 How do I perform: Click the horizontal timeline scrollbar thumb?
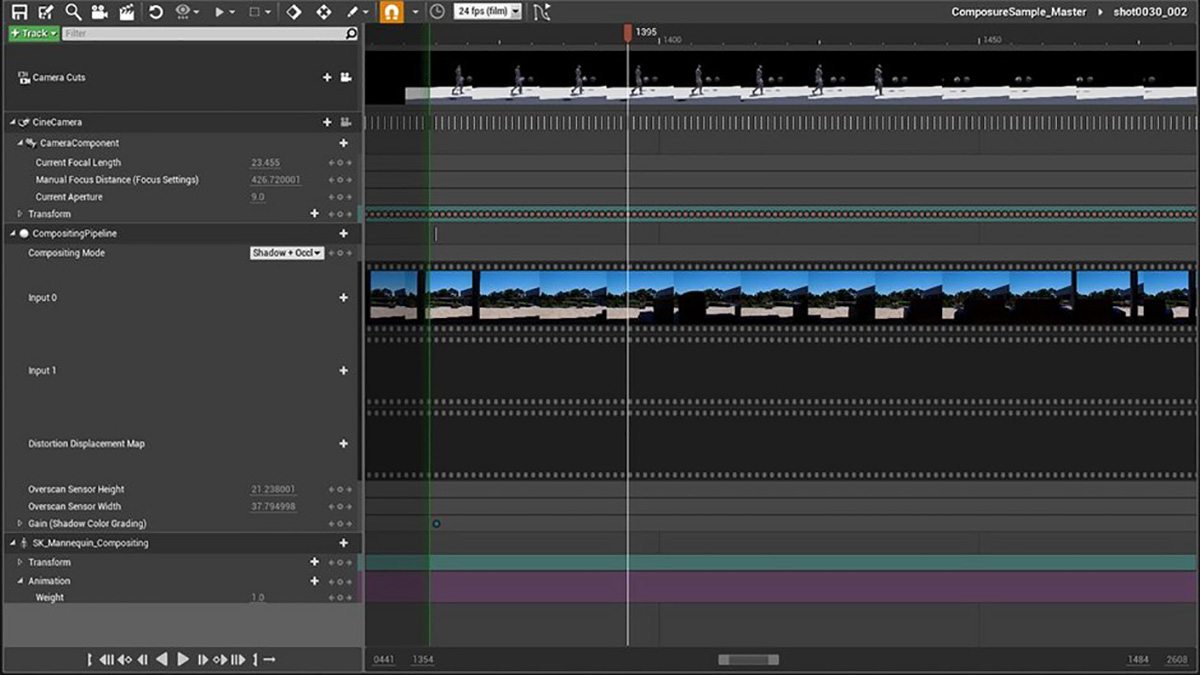[x=748, y=660]
